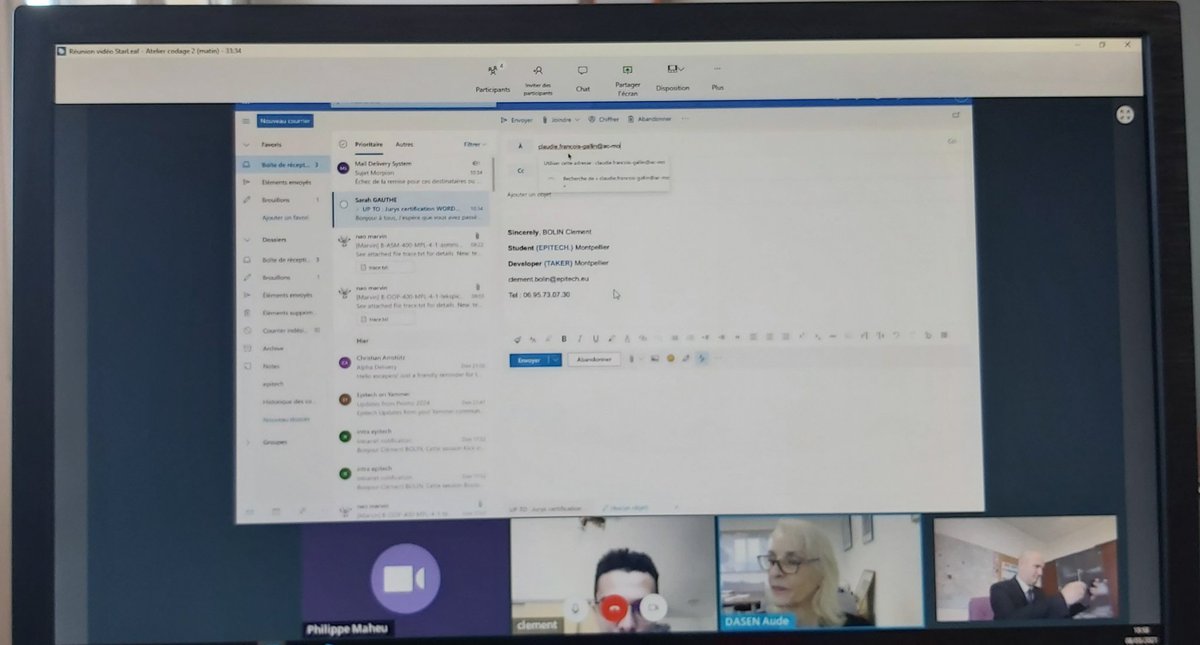The image size is (1200, 645).
Task: Click Inviter des participants icon
Action: [x=538, y=69]
